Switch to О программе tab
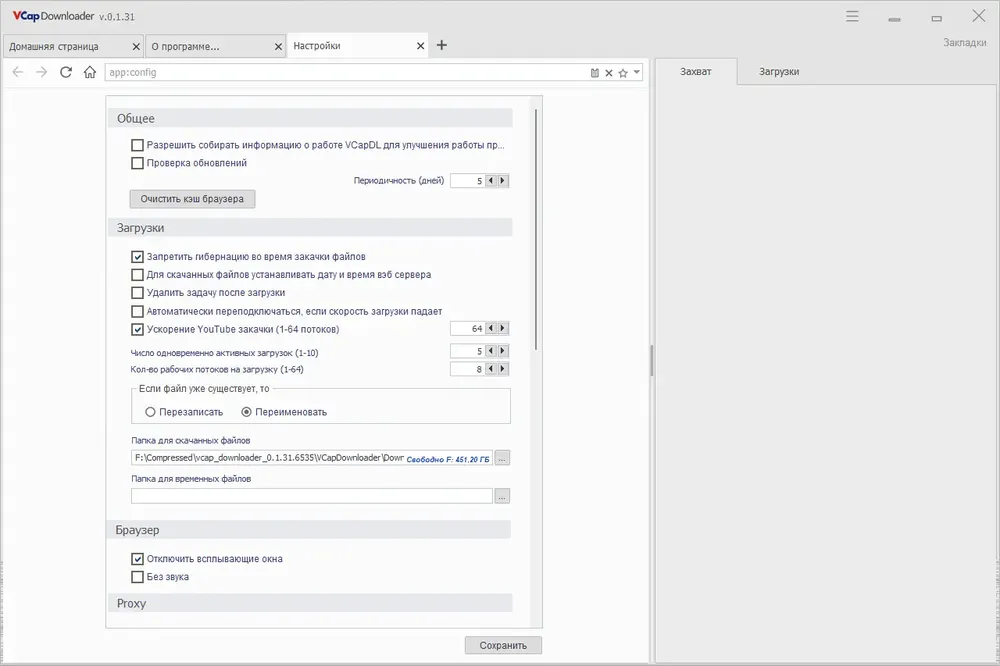This screenshot has width=1000, height=666. tap(215, 47)
